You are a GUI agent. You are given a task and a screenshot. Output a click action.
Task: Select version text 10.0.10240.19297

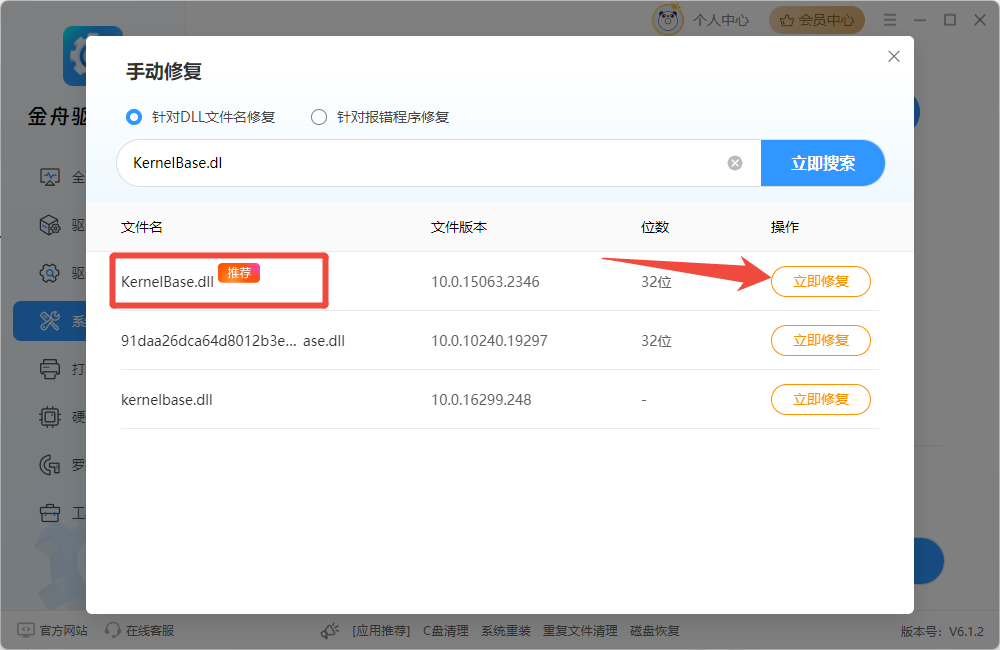point(489,341)
